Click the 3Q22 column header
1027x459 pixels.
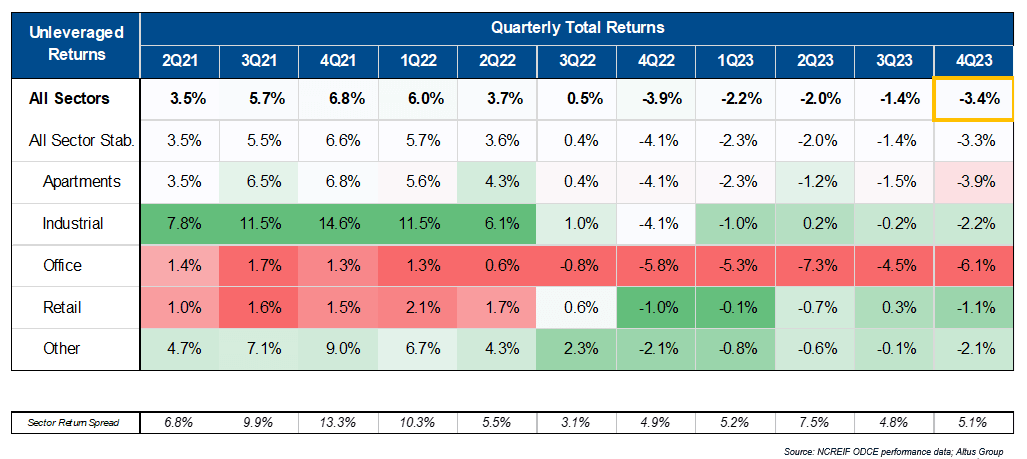click(x=577, y=60)
